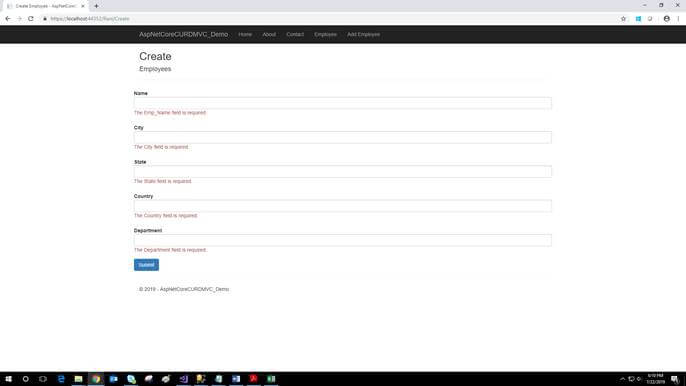Click the 2019 footer copyright text

(184, 289)
